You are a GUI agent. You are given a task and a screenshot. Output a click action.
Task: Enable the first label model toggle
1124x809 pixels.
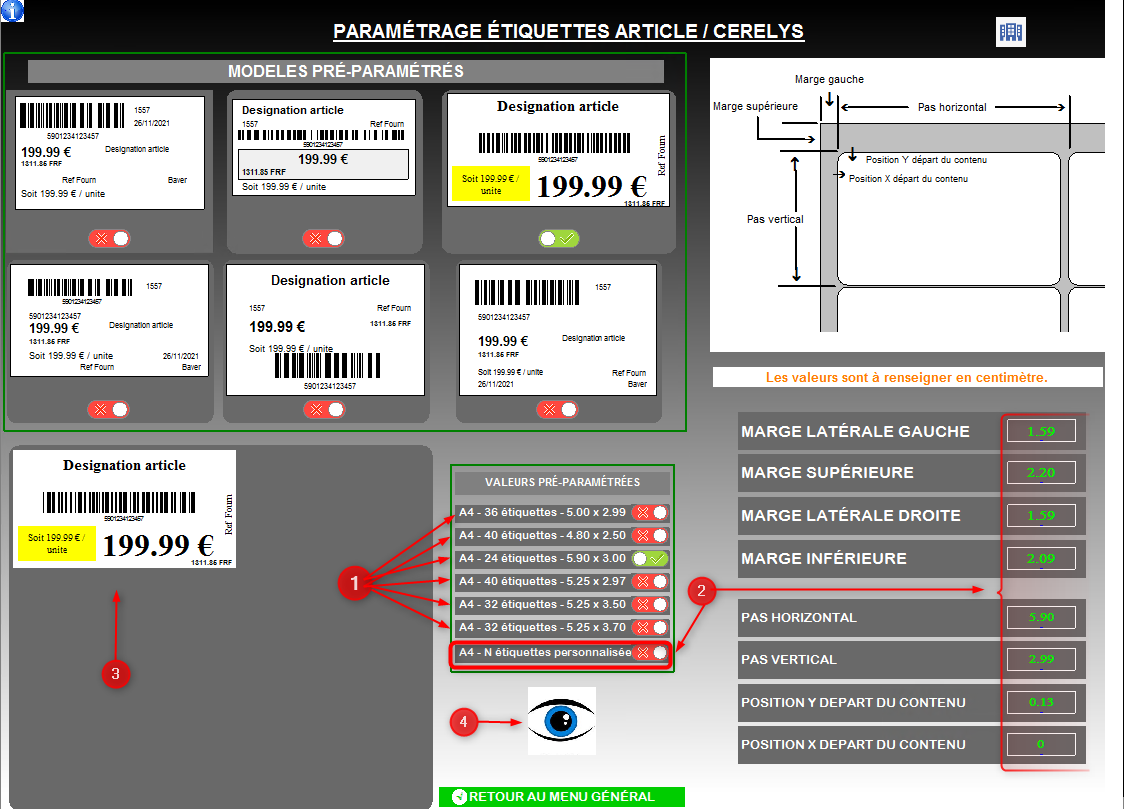(x=109, y=238)
